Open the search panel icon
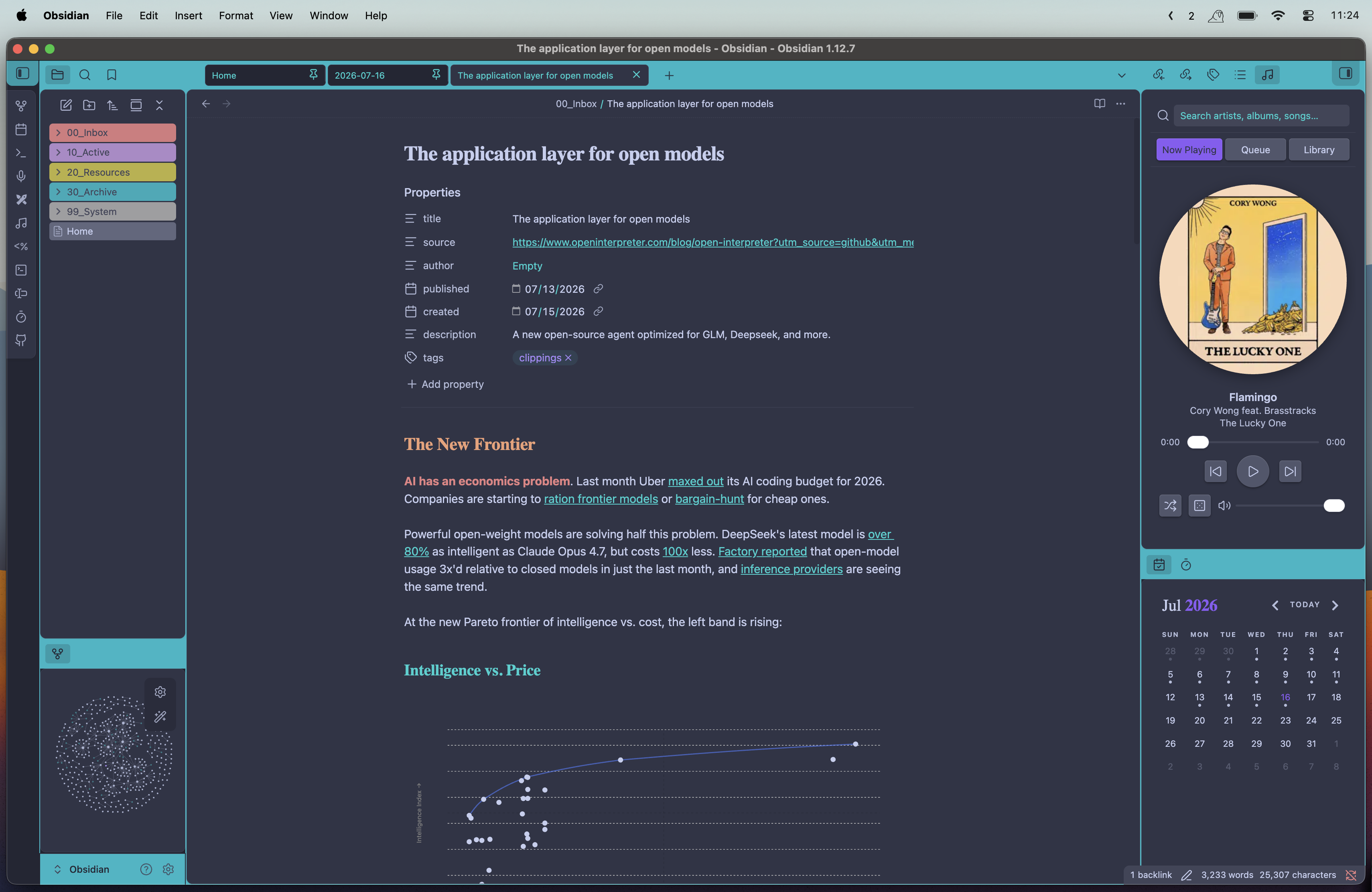Image resolution: width=1372 pixels, height=892 pixels. coord(85,75)
